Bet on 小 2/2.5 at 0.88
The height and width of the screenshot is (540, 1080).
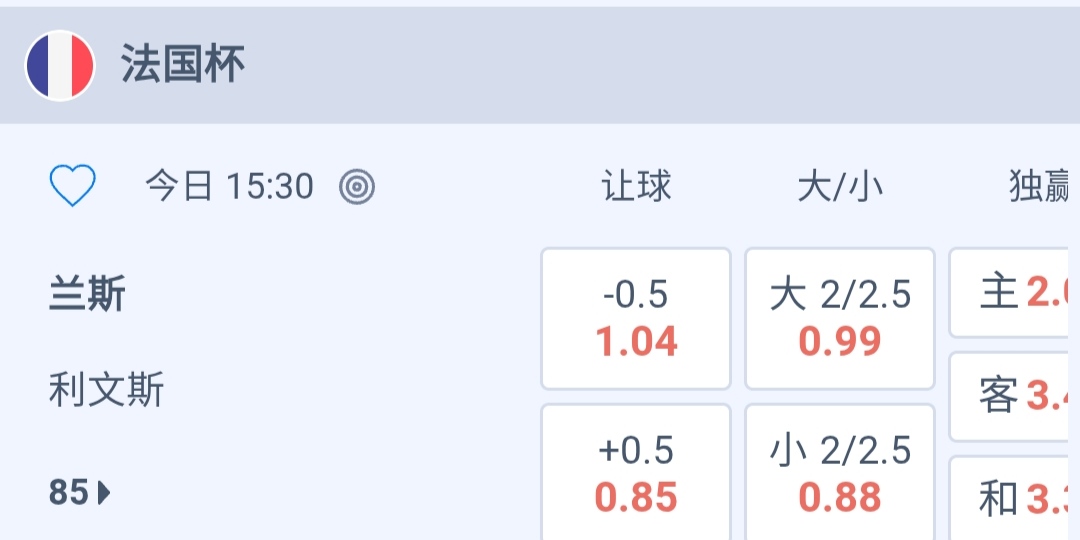(840, 473)
